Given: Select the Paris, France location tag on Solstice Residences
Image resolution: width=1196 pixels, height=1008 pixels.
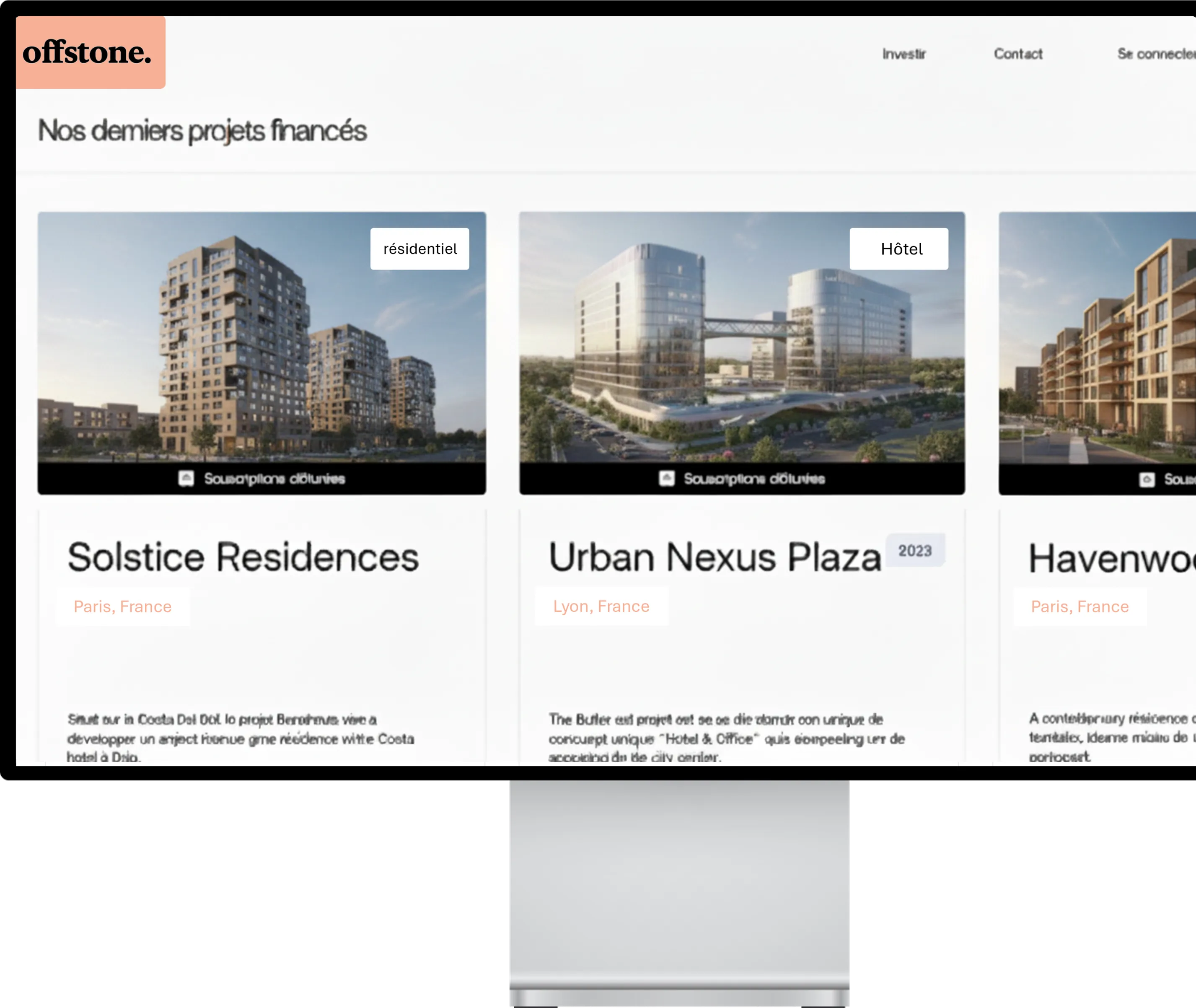Looking at the screenshot, I should [122, 606].
